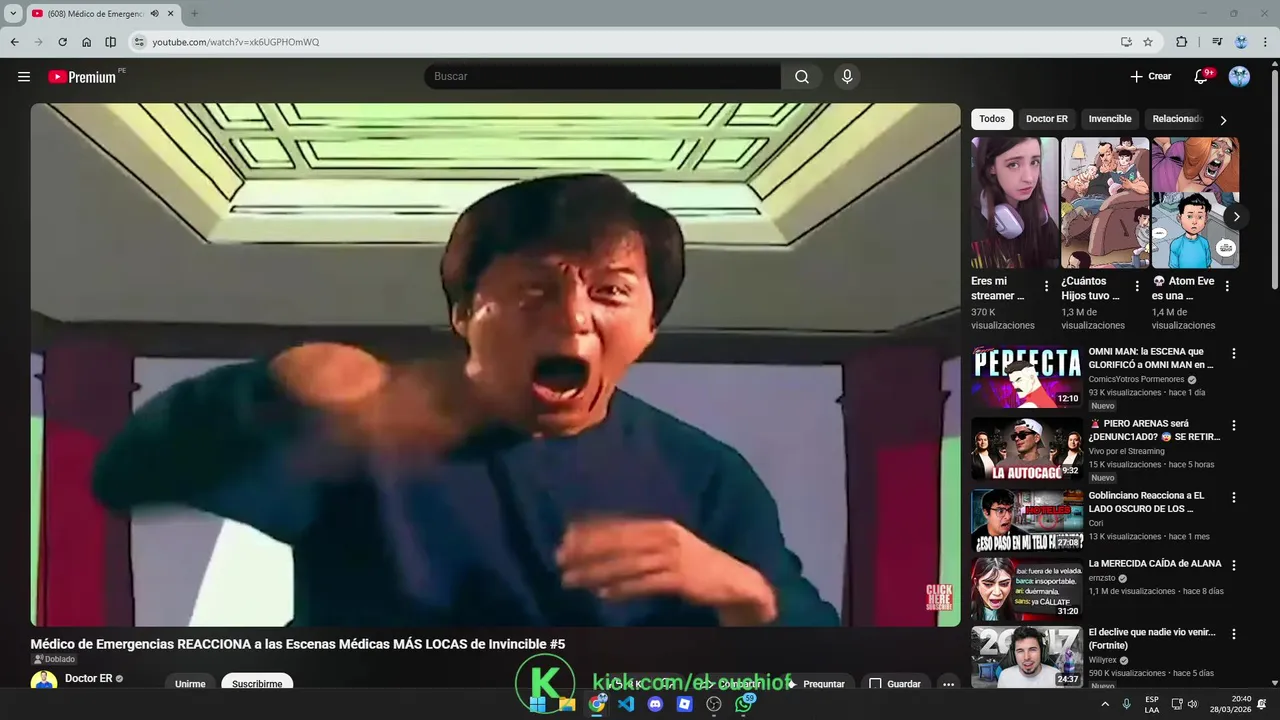Install app icon in the address bar
The width and height of the screenshot is (1280, 720).
coord(1126,42)
